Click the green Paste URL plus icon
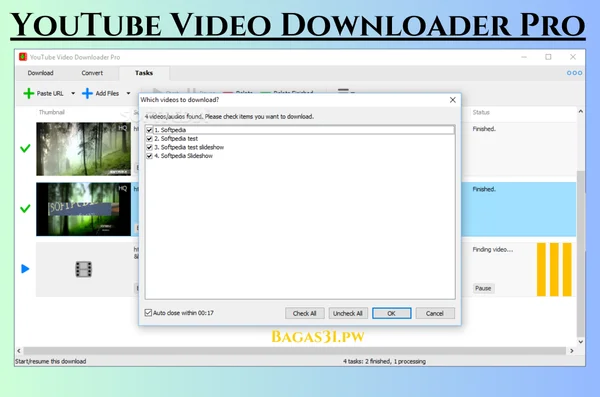The height and width of the screenshot is (397, 600). pyautogui.click(x=29, y=93)
